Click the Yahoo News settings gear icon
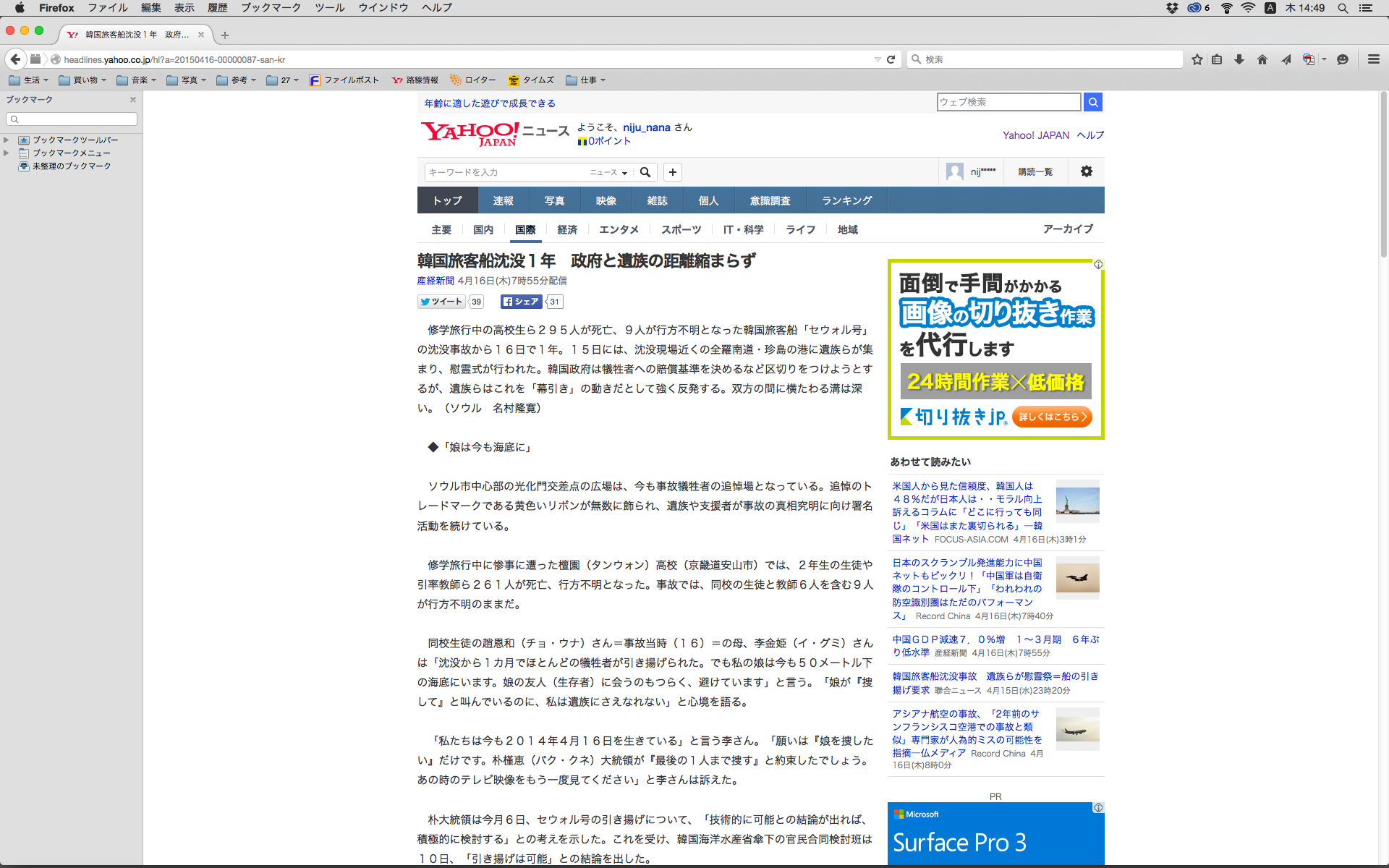 pyautogui.click(x=1086, y=171)
